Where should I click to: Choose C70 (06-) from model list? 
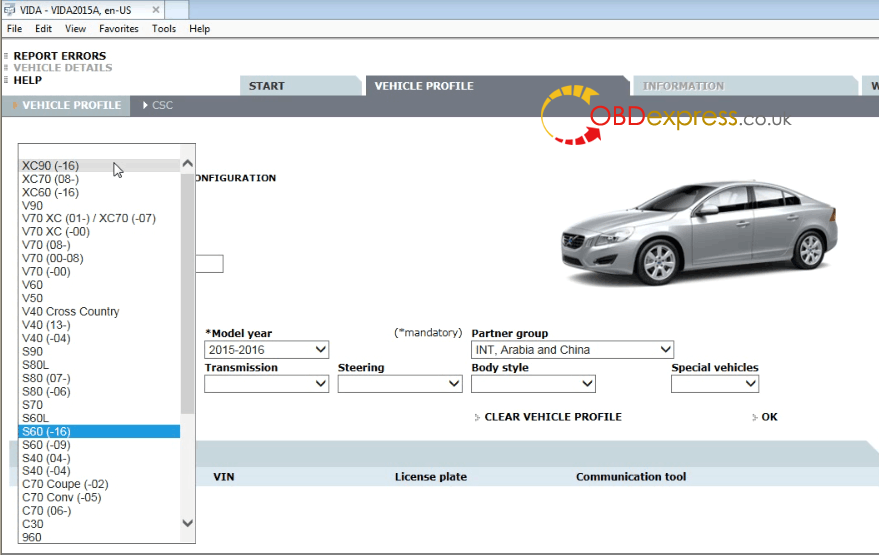(99, 511)
